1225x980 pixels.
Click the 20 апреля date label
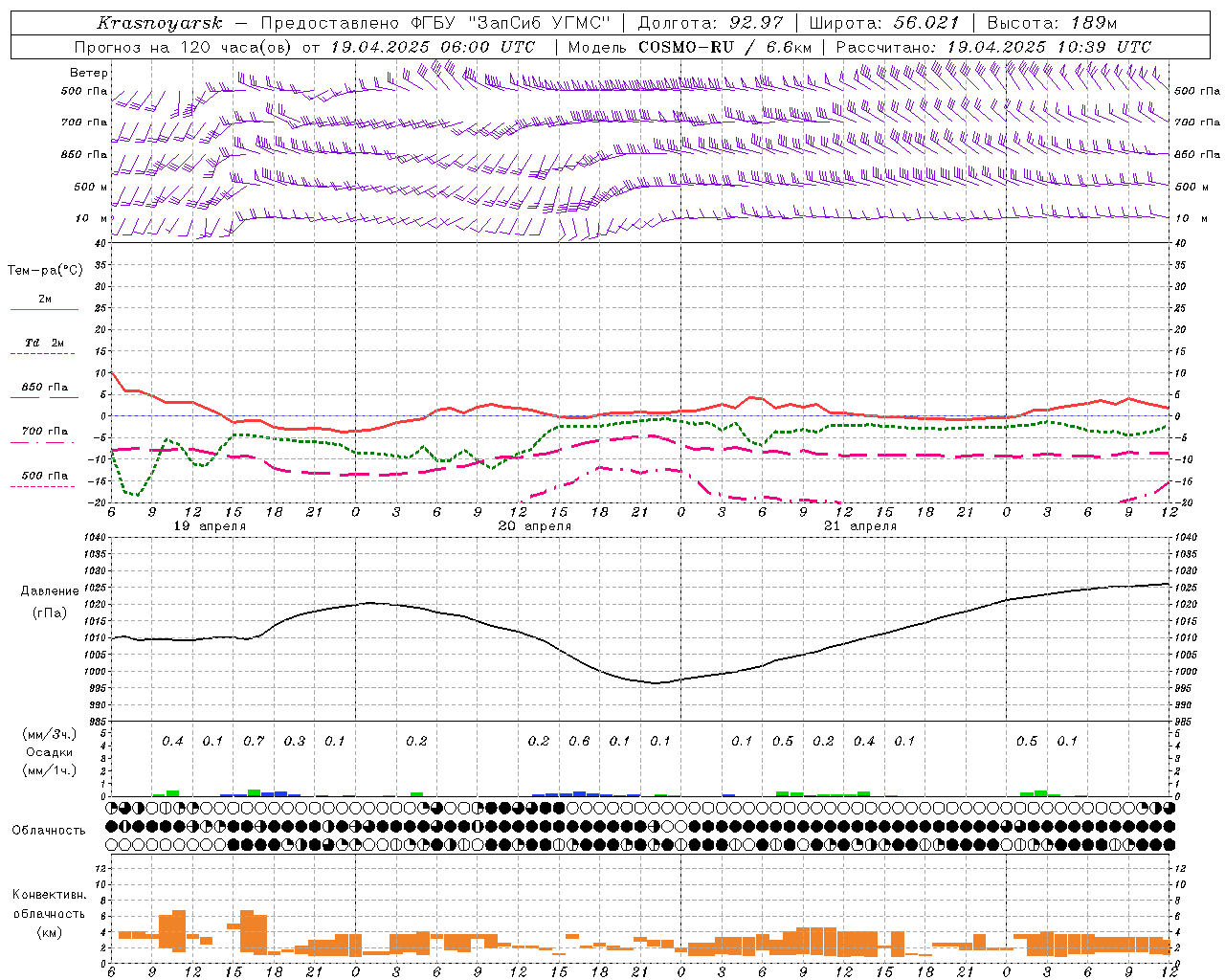pos(535,526)
